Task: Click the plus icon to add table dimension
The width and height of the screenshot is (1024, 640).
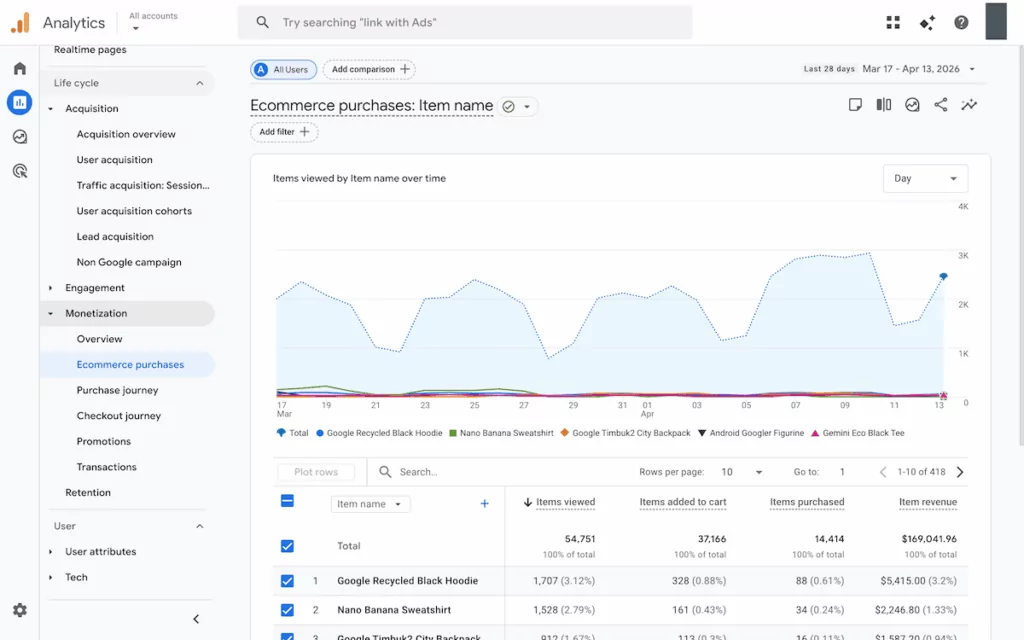Action: (485, 504)
